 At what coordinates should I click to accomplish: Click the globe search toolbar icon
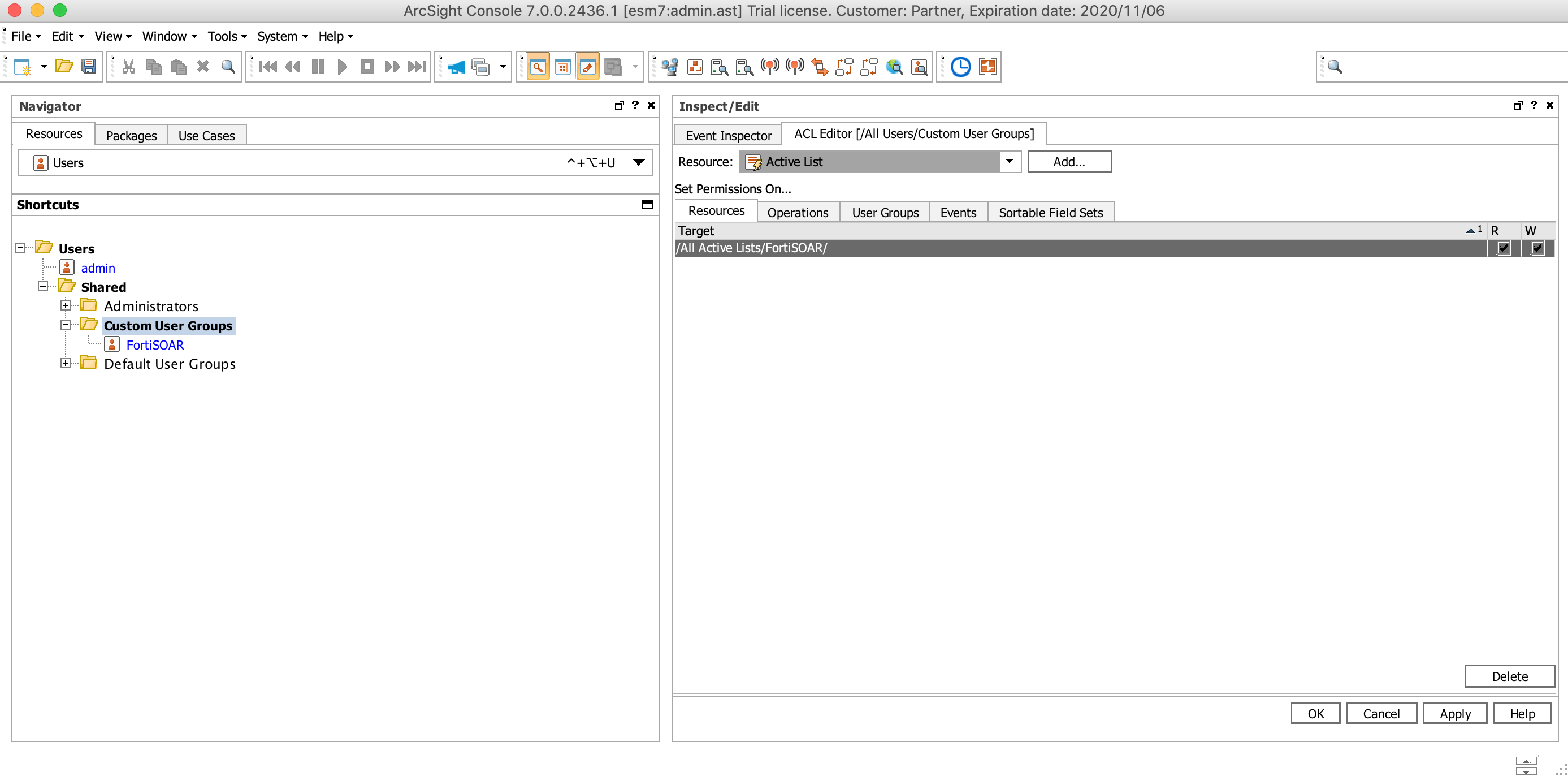894,67
